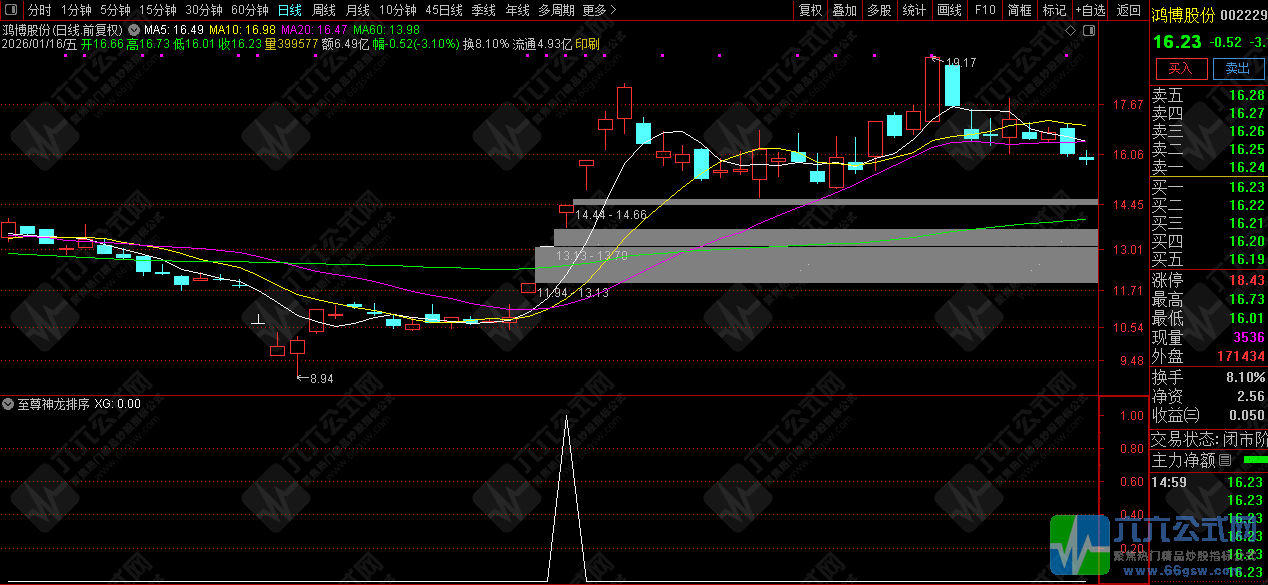
Task: Toggle 叠加 overlay mode
Action: pos(844,10)
